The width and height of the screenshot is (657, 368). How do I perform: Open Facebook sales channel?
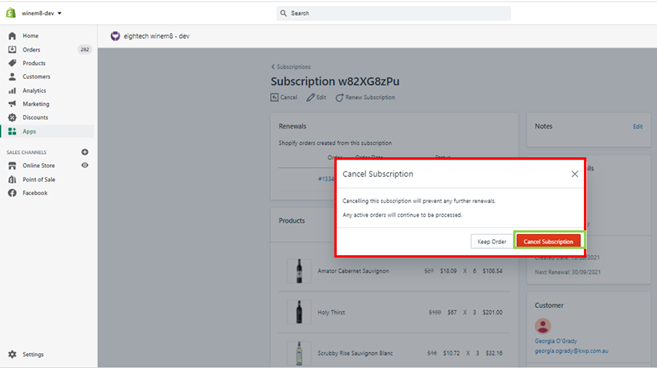coord(35,193)
